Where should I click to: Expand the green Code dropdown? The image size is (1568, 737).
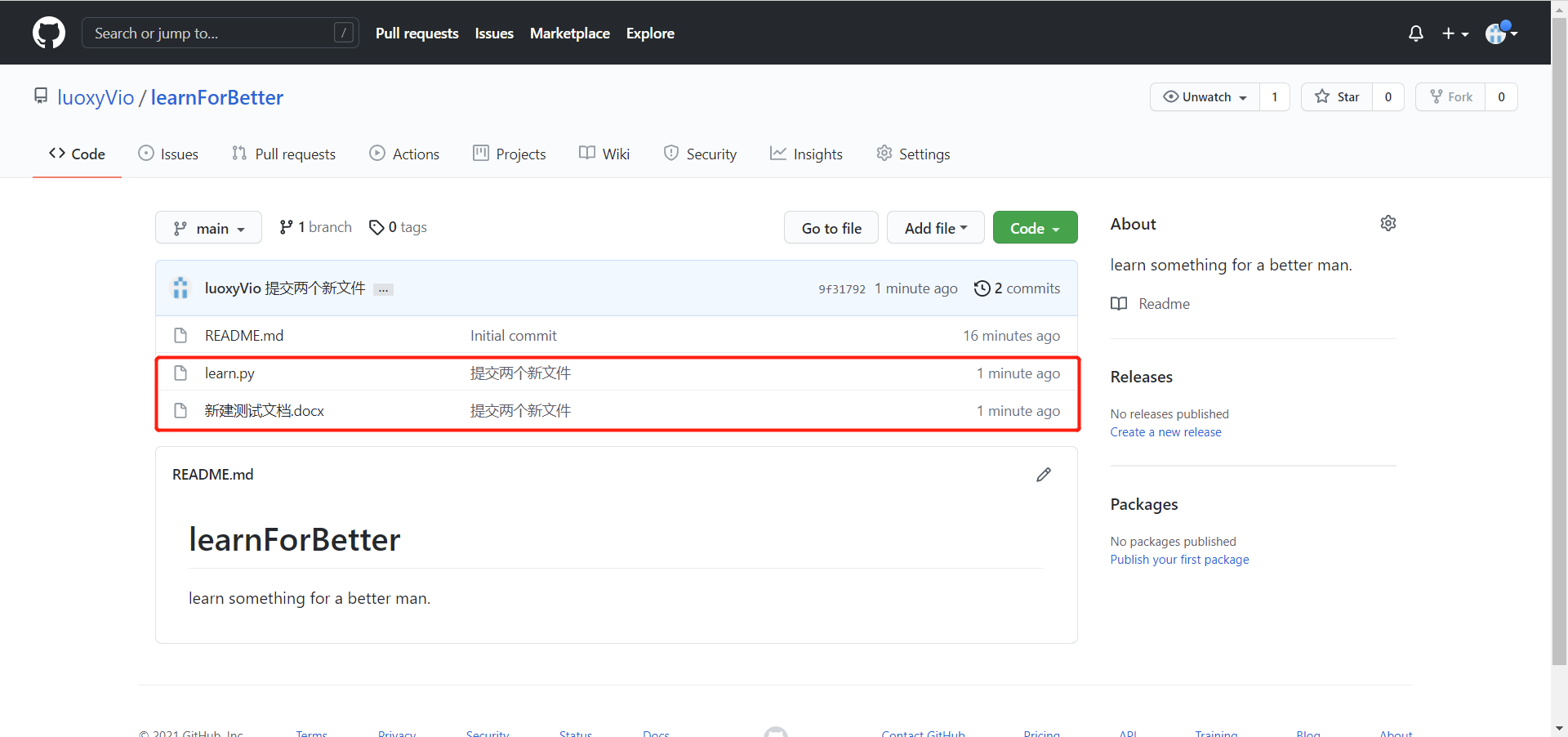pos(1036,228)
